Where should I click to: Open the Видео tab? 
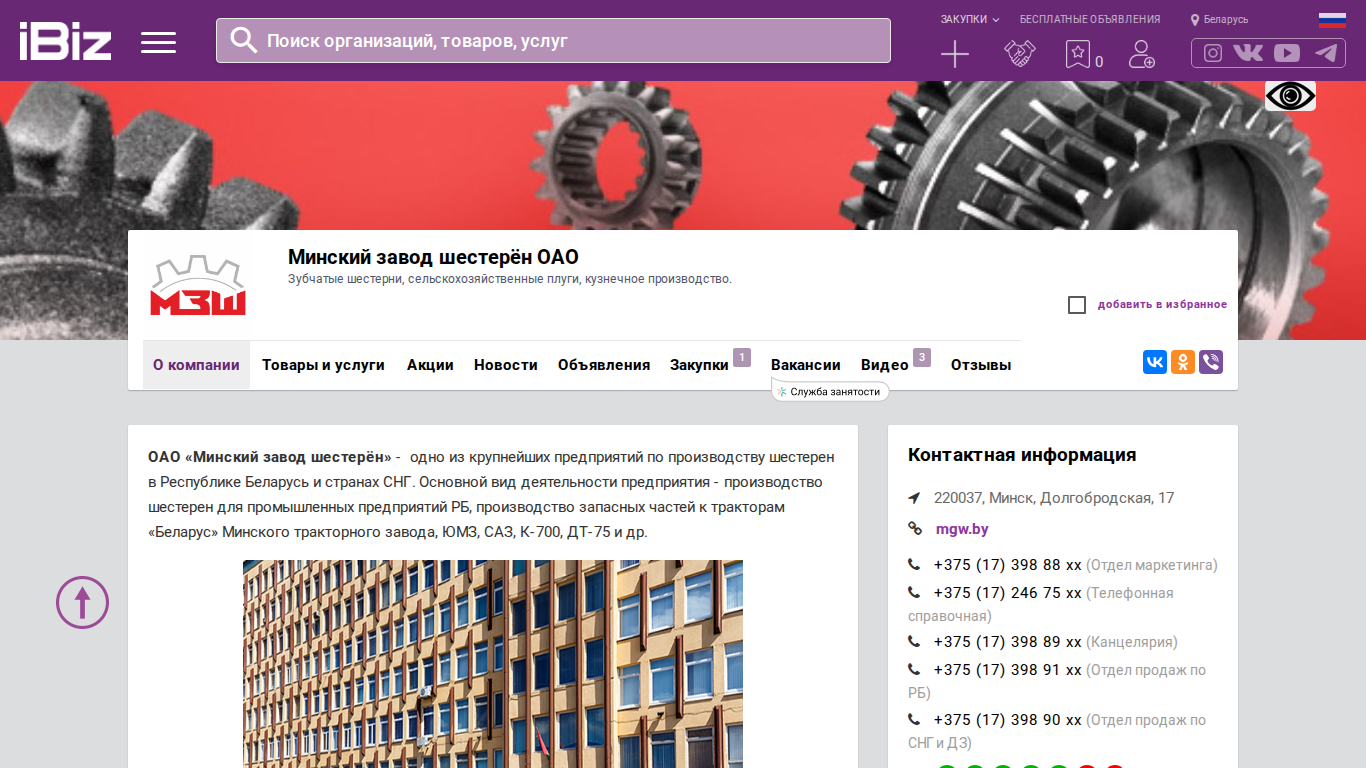(x=885, y=365)
